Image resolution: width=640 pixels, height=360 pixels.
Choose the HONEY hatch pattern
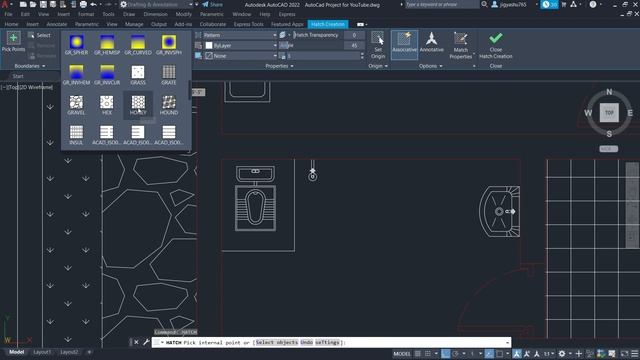pos(138,105)
